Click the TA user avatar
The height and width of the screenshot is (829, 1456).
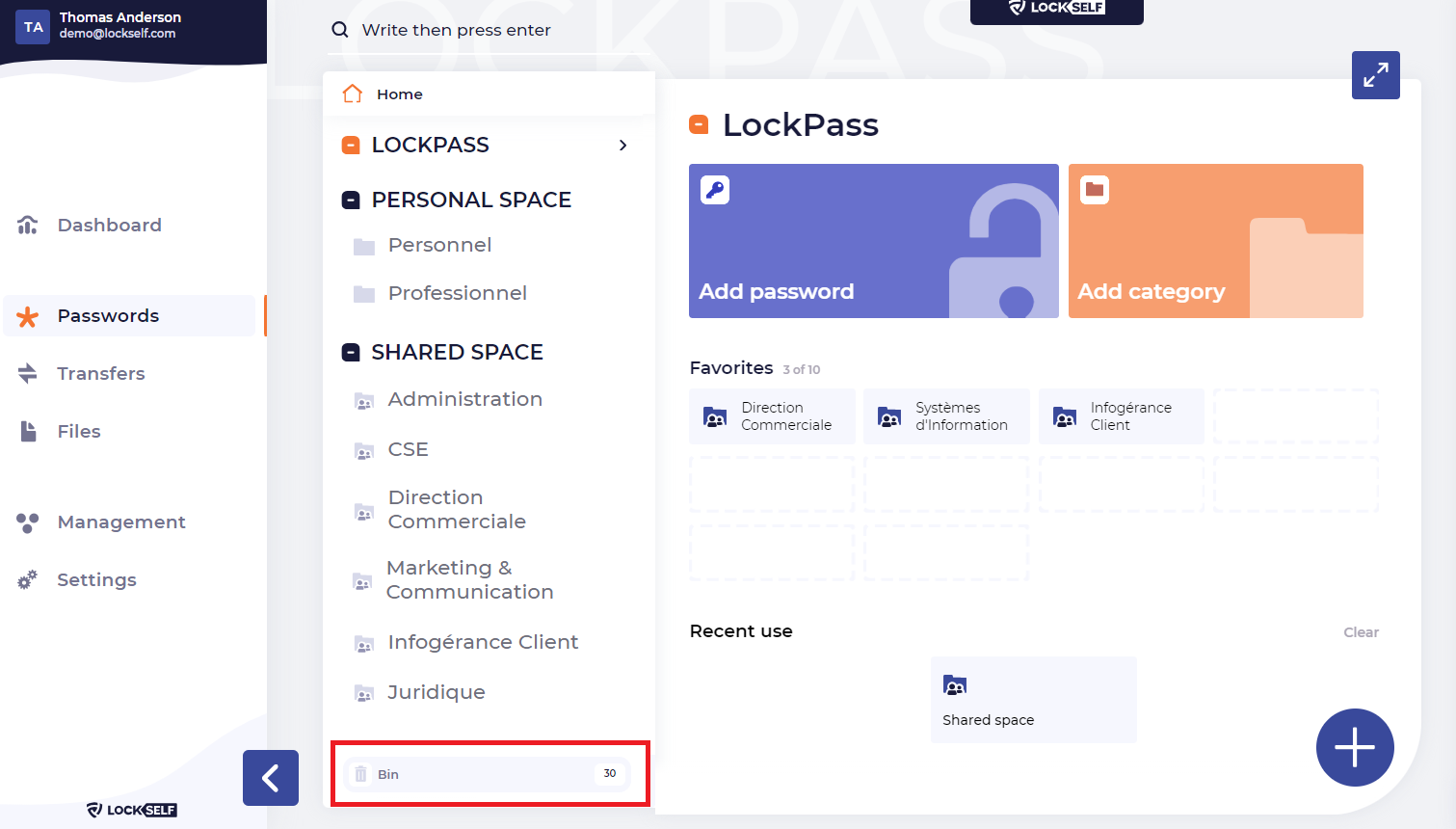(x=34, y=27)
